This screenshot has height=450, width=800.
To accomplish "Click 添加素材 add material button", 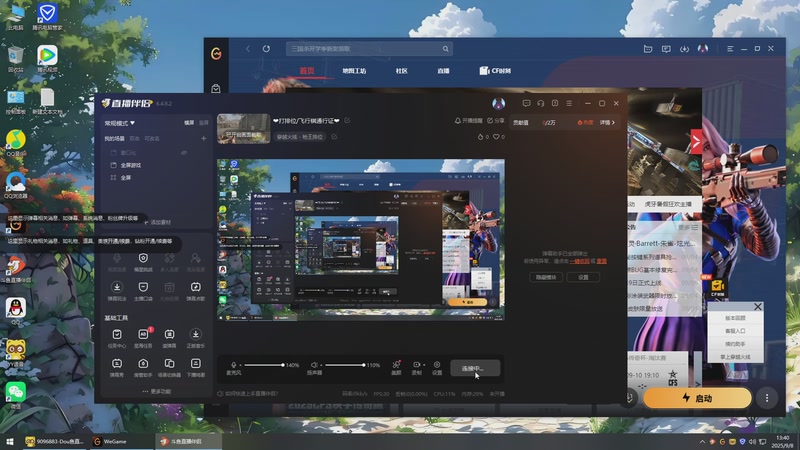I will click(158, 222).
